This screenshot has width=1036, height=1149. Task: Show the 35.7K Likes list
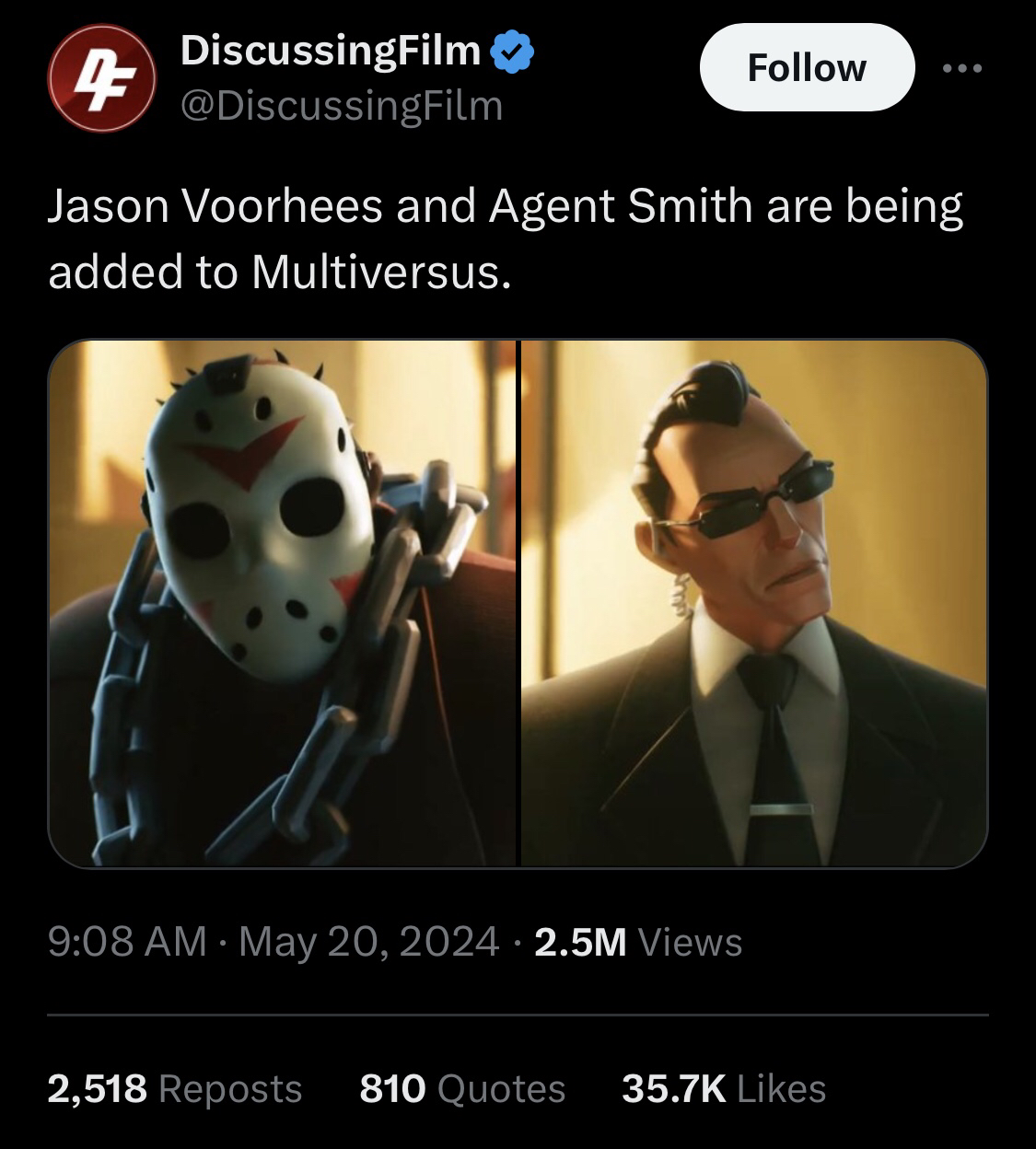(724, 1089)
